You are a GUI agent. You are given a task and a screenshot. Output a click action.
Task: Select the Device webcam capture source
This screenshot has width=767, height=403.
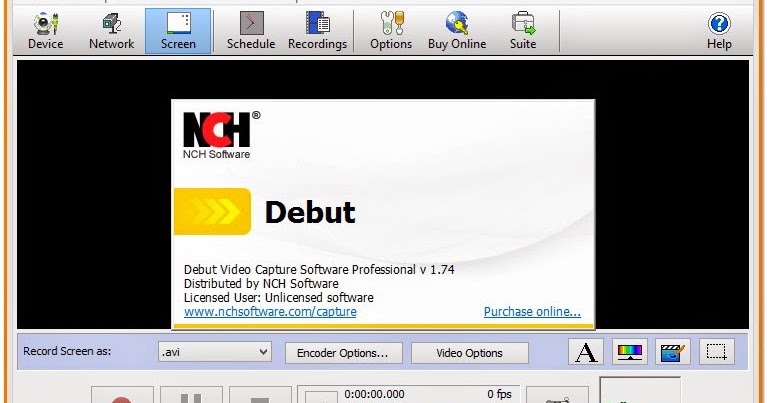pos(45,31)
